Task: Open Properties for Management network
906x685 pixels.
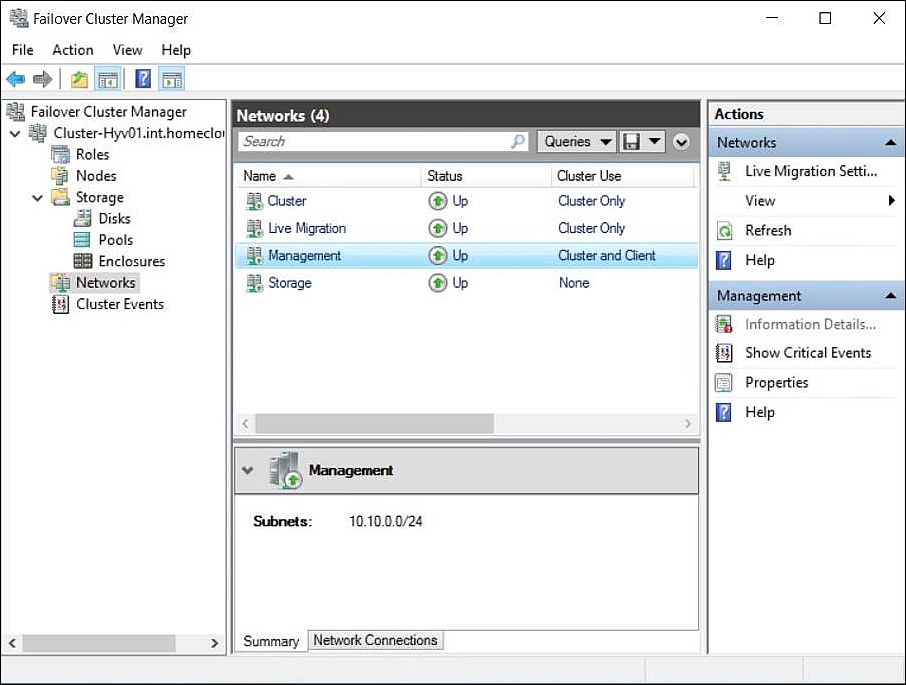Action: click(x=776, y=383)
